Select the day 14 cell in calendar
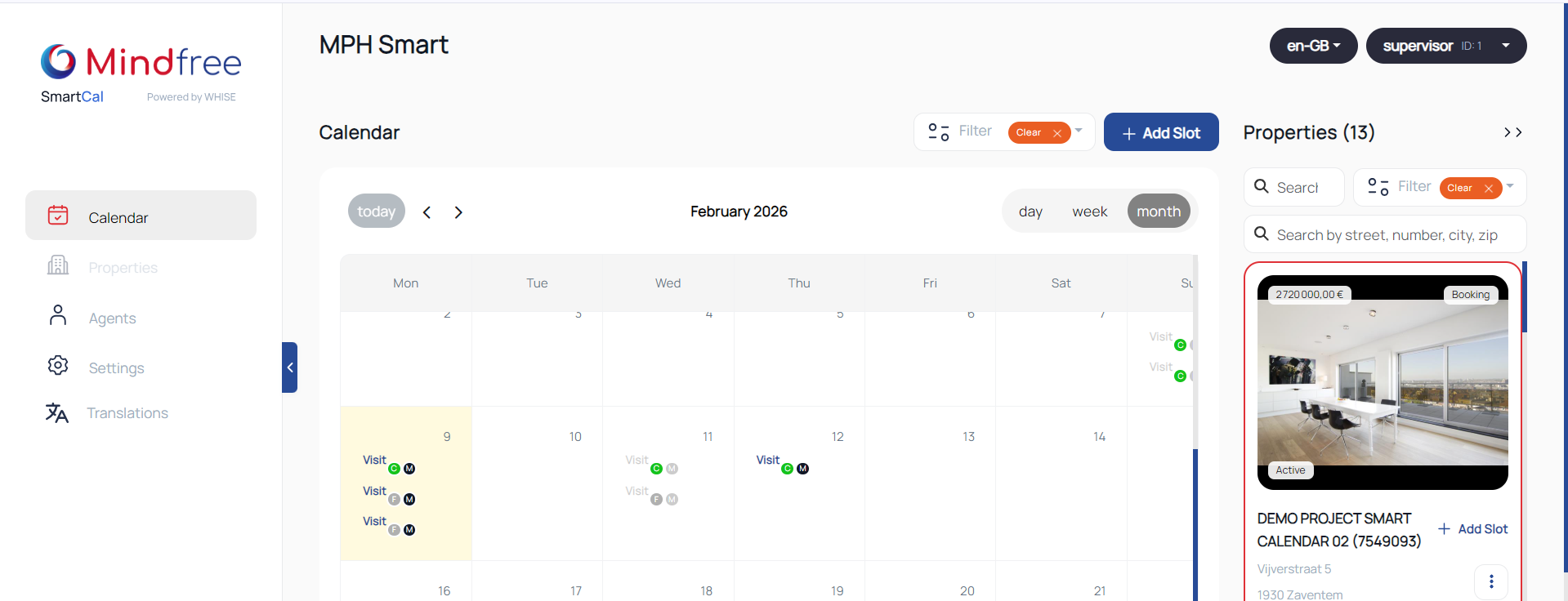 [1061, 483]
